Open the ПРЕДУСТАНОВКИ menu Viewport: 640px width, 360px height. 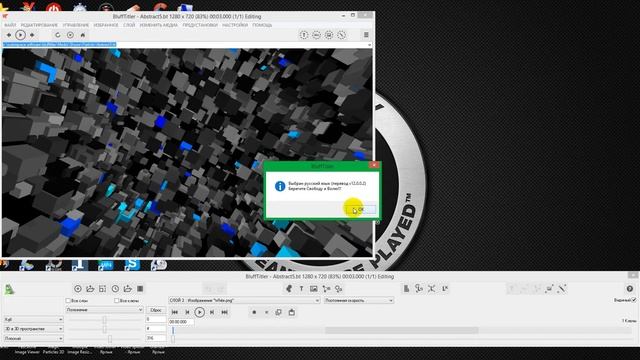(200, 25)
